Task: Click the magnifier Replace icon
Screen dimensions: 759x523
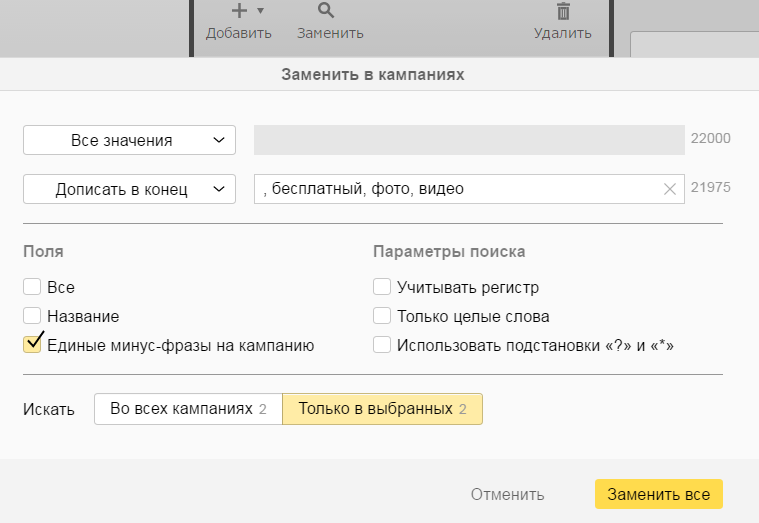Action: click(327, 11)
